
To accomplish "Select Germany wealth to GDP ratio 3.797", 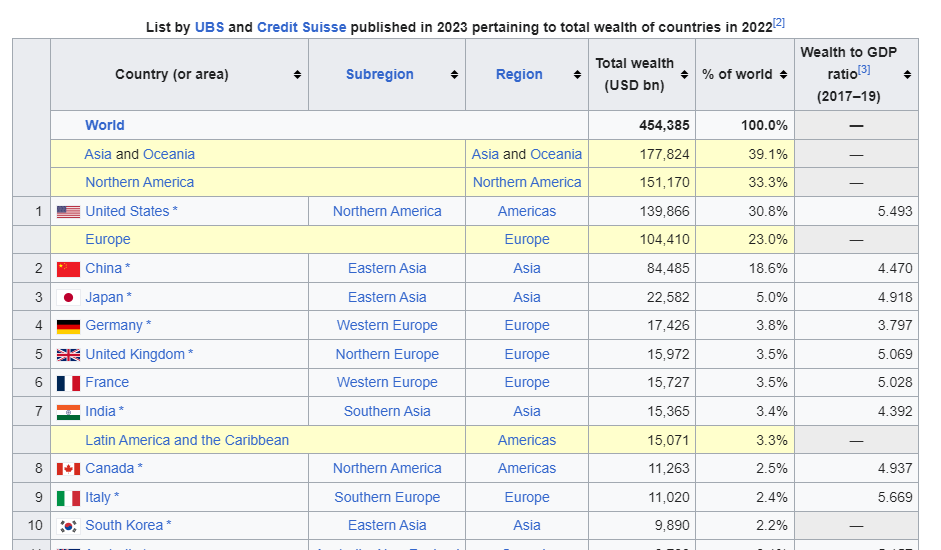I will point(895,325).
